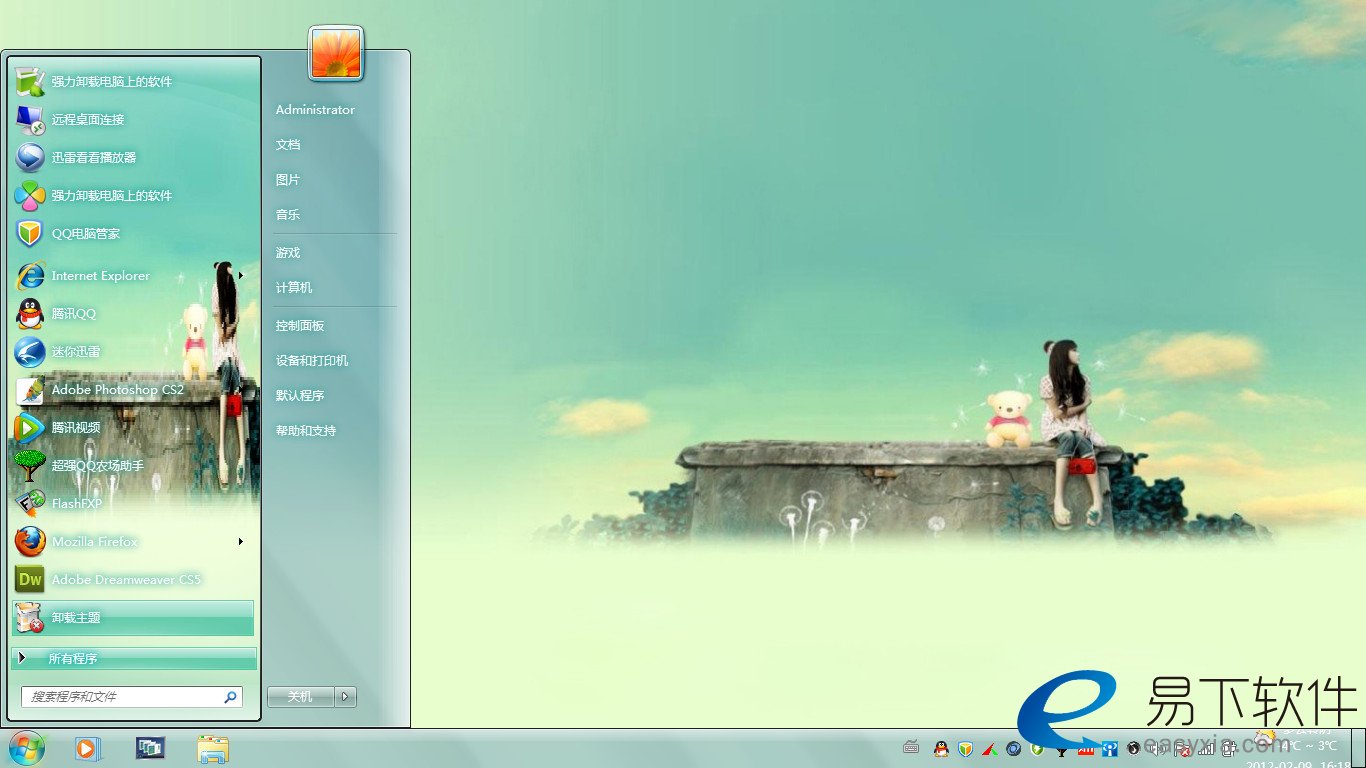Open Windows Explorer folder on the taskbar

point(213,748)
